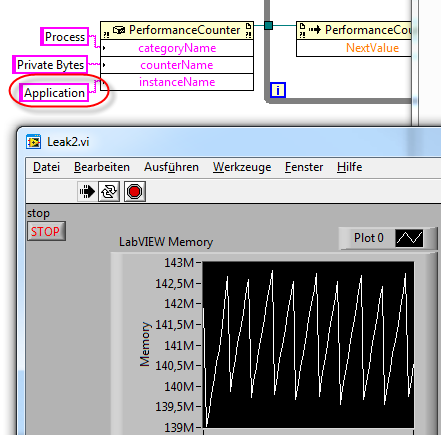Open the Ausführen menu
The image size is (441, 435).
pyautogui.click(x=171, y=167)
